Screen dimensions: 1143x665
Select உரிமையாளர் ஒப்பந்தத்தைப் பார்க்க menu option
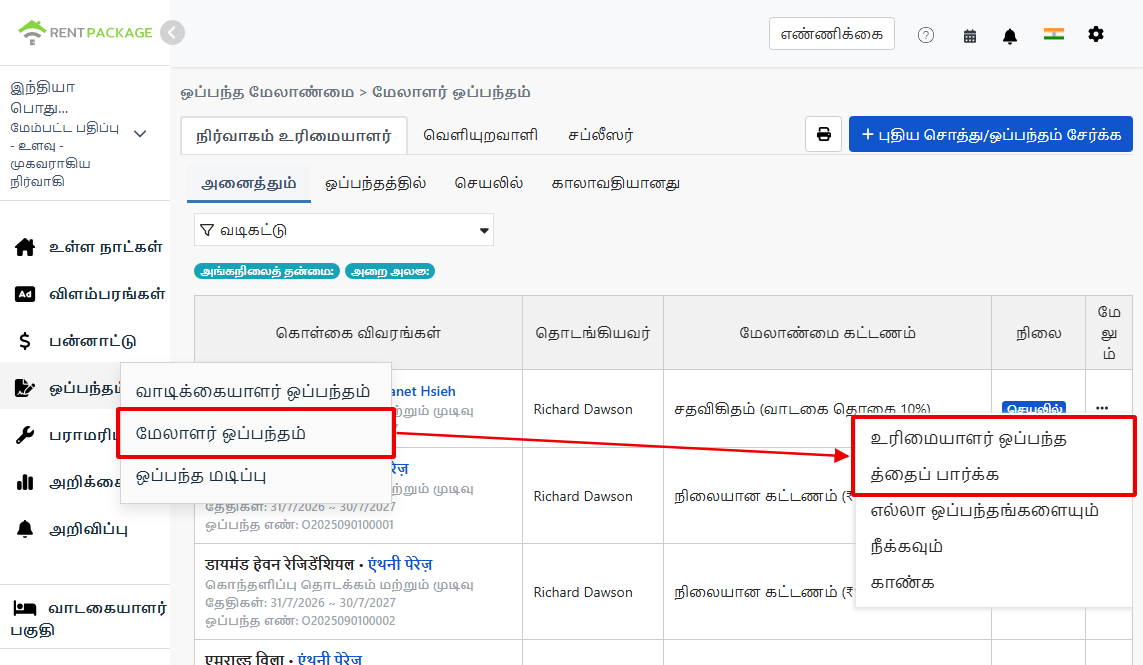pos(994,456)
